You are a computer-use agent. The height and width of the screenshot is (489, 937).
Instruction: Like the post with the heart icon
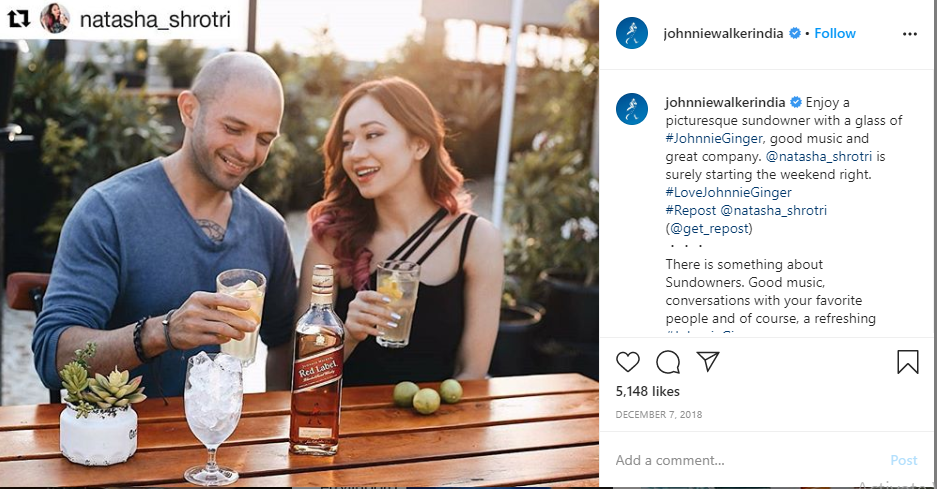pos(627,362)
